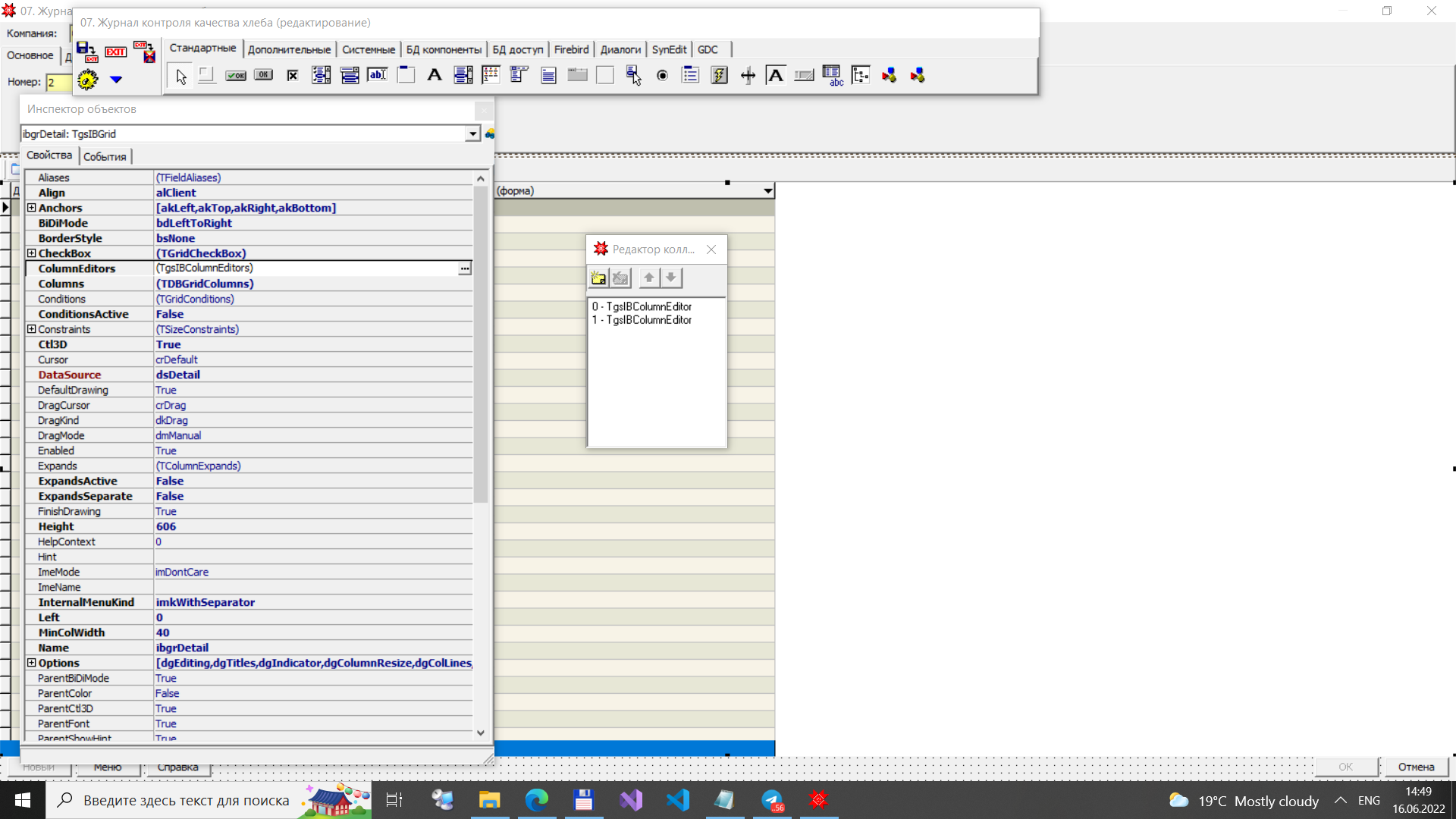Click the yellow gear settings icon

click(88, 80)
